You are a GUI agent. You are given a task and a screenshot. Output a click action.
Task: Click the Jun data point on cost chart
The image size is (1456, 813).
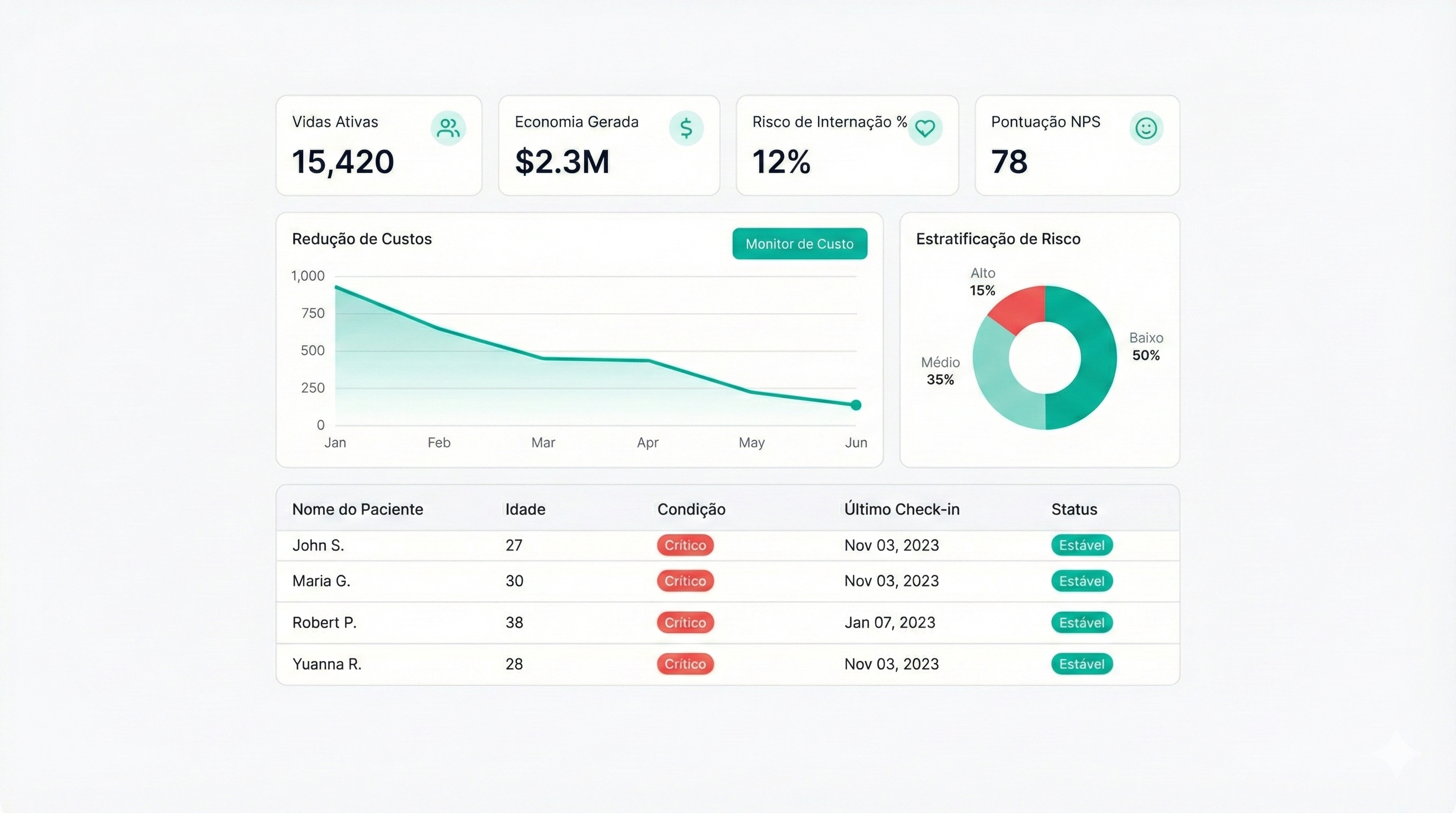[x=856, y=405]
